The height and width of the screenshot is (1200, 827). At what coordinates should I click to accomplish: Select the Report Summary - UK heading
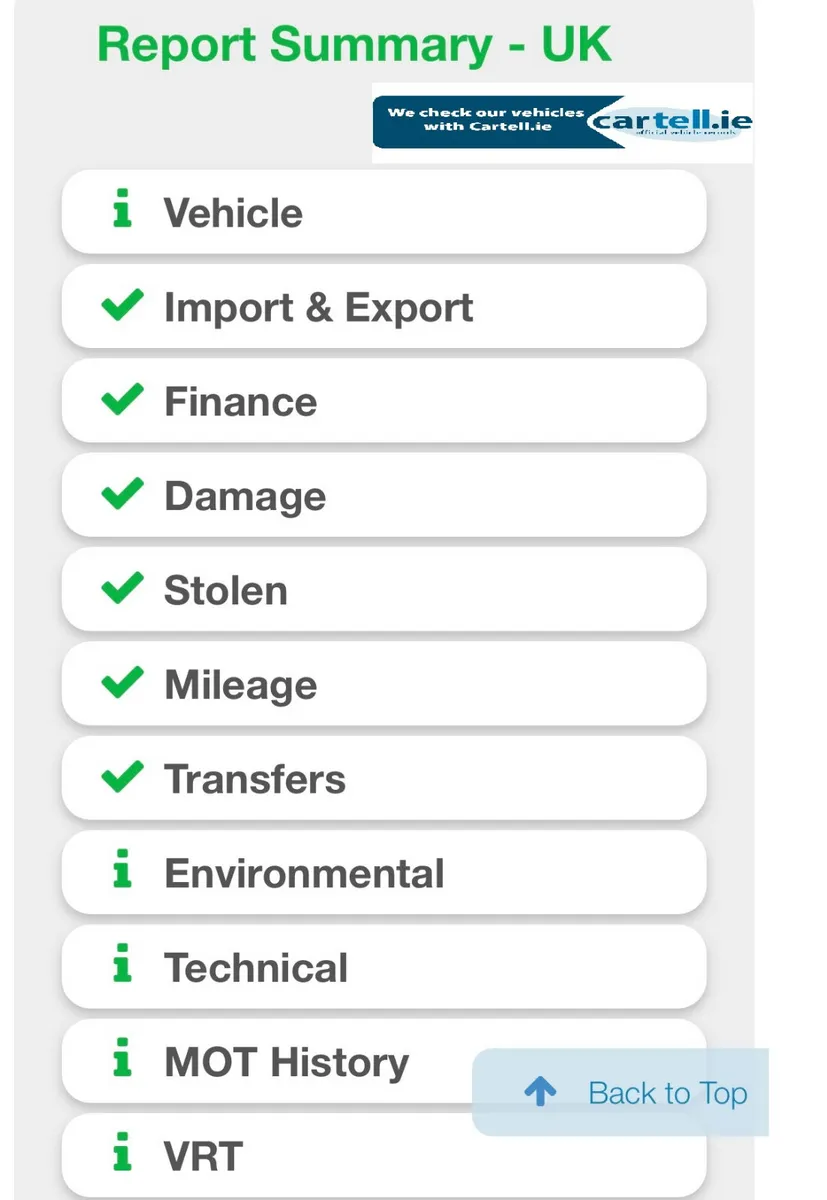click(x=354, y=44)
